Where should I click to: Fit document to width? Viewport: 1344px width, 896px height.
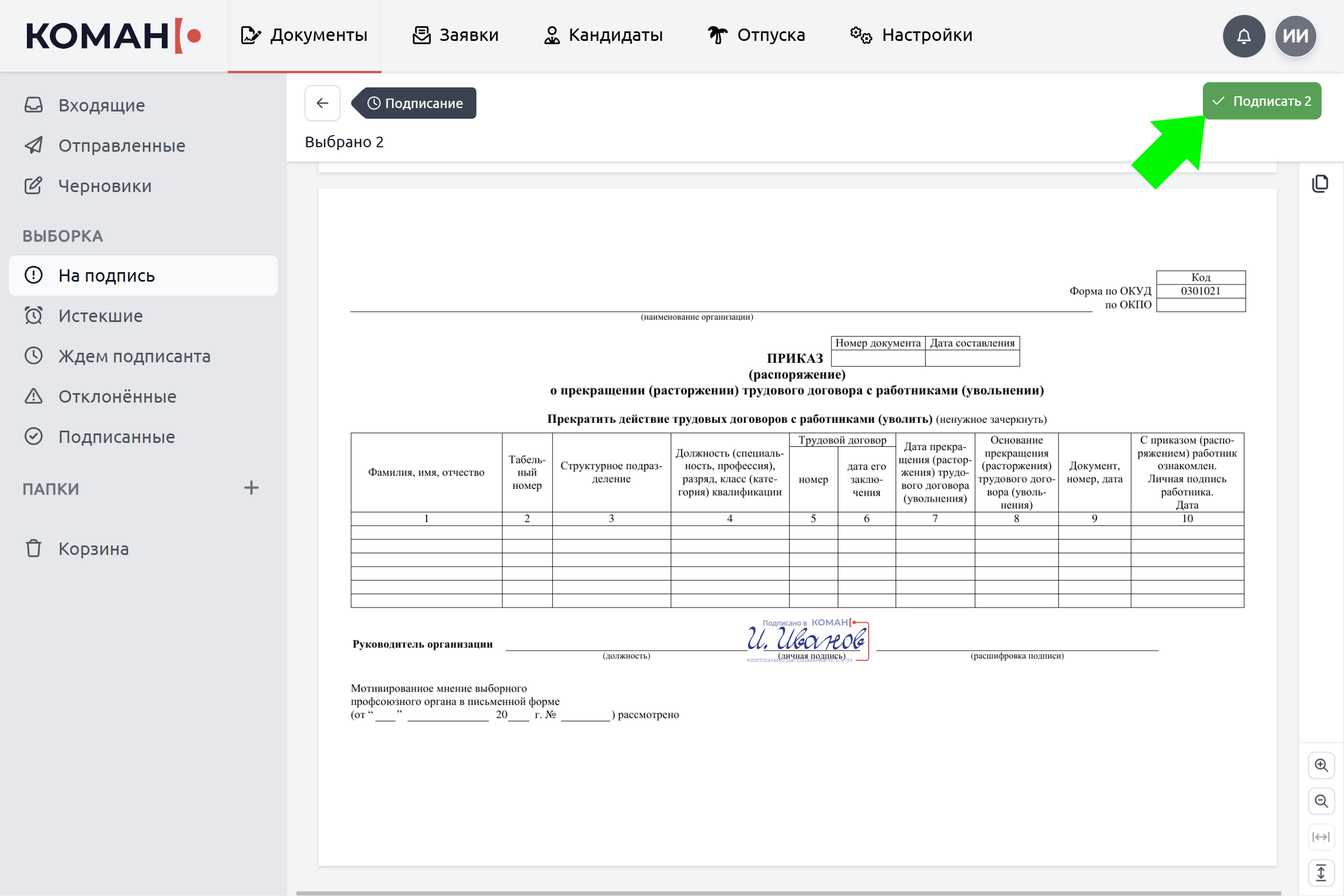click(x=1321, y=837)
